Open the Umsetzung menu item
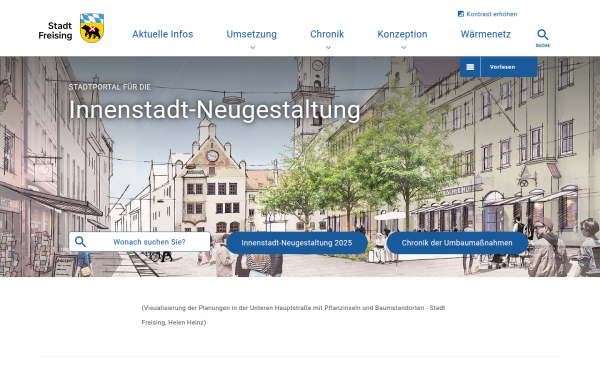Screen dimensions: 600x375 tap(251, 34)
